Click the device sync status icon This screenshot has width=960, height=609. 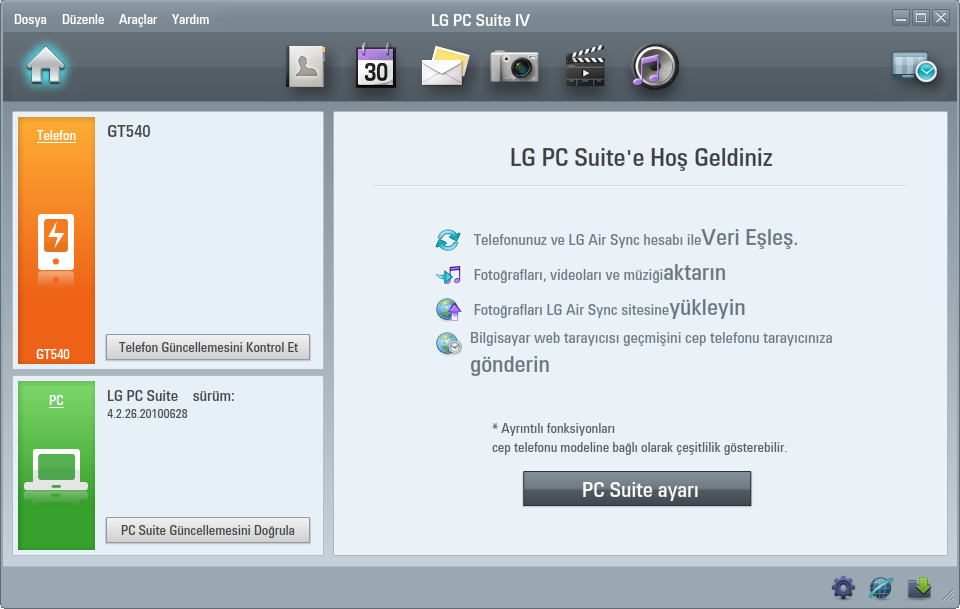pyautogui.click(x=914, y=66)
